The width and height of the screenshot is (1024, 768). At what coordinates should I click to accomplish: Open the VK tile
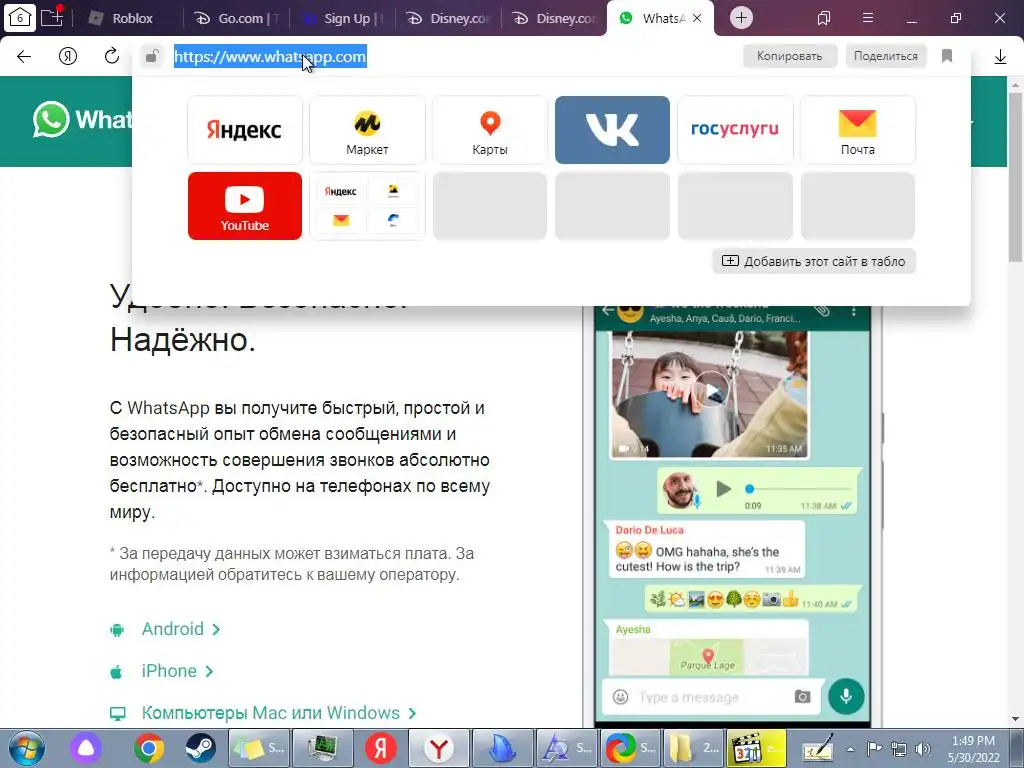click(x=613, y=130)
